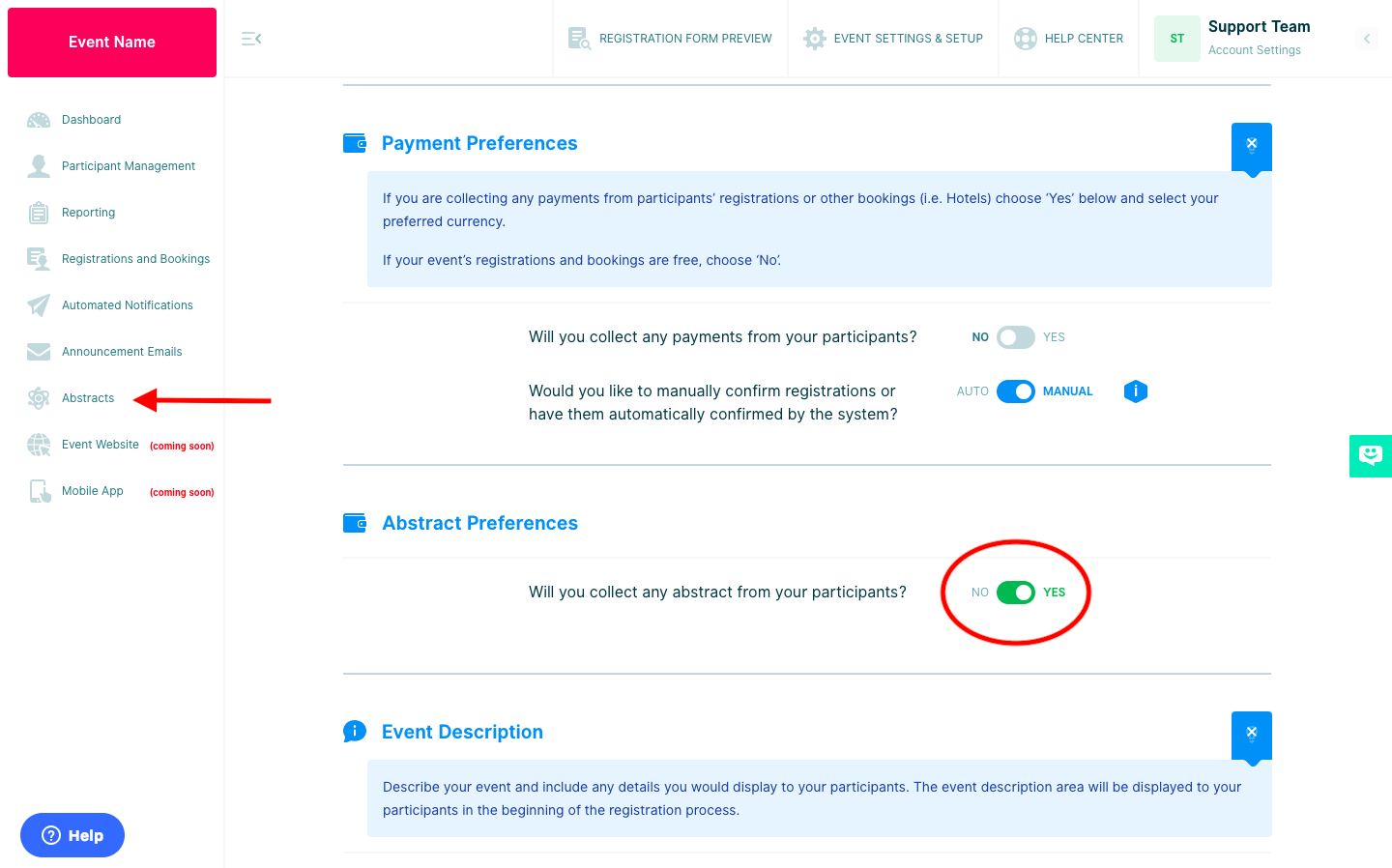1392x868 pixels.
Task: Turn off the abstract collection toggle
Action: click(x=1016, y=593)
